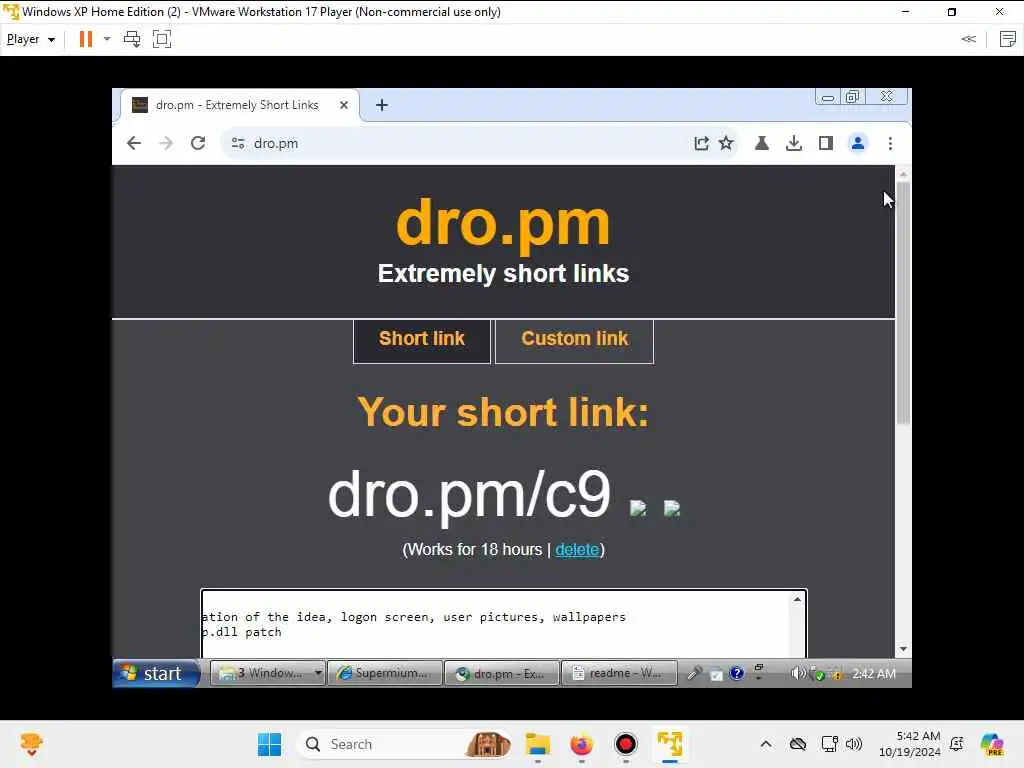1024x768 pixels.
Task: Pause the virtual machine
Action: point(86,39)
